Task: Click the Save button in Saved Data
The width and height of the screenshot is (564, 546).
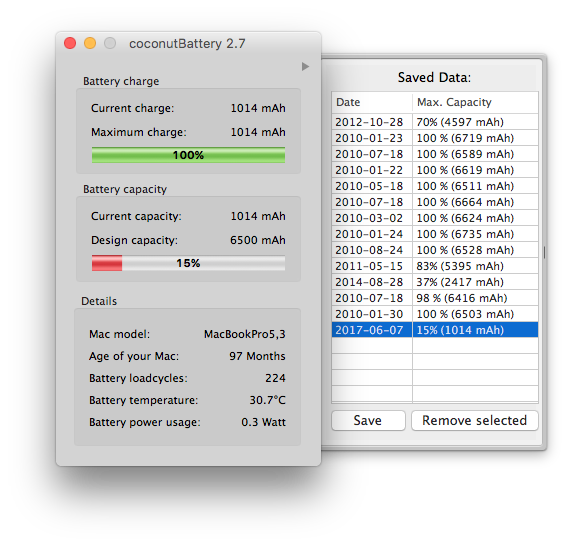Action: 368,420
